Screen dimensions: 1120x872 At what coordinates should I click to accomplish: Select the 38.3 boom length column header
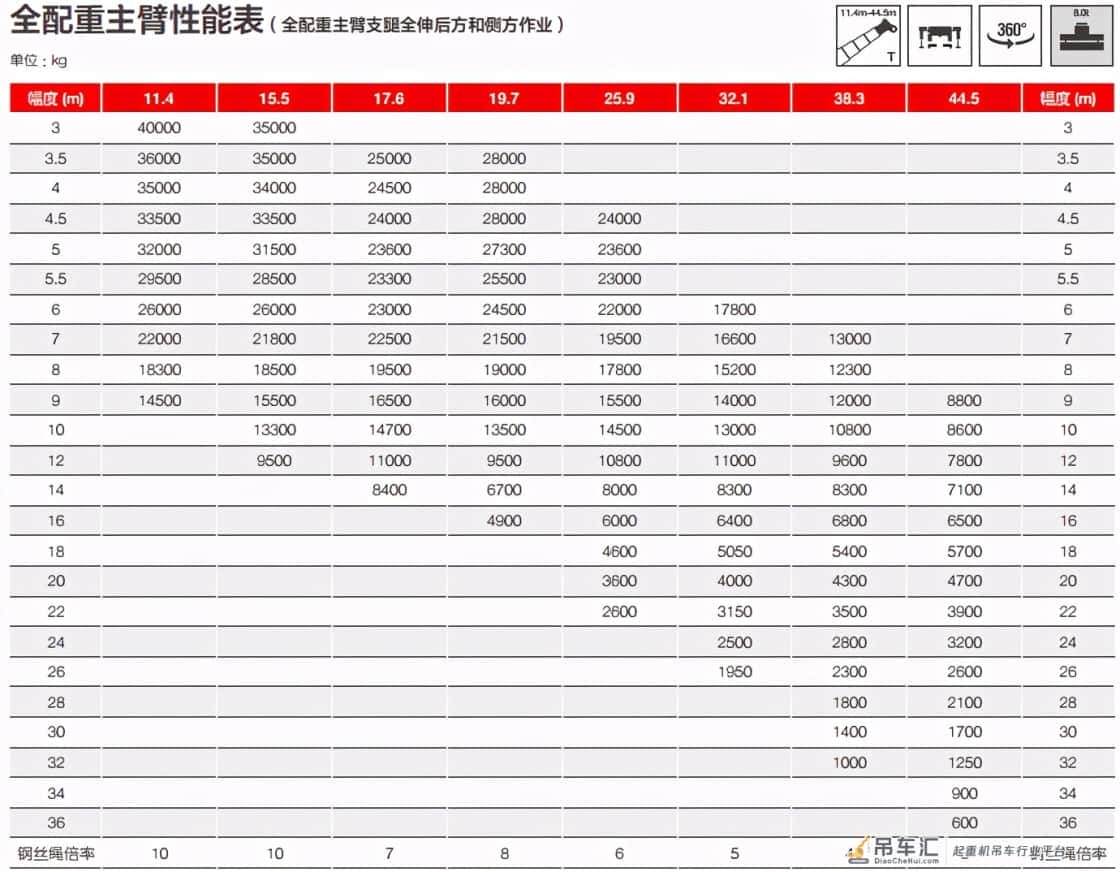tap(849, 98)
